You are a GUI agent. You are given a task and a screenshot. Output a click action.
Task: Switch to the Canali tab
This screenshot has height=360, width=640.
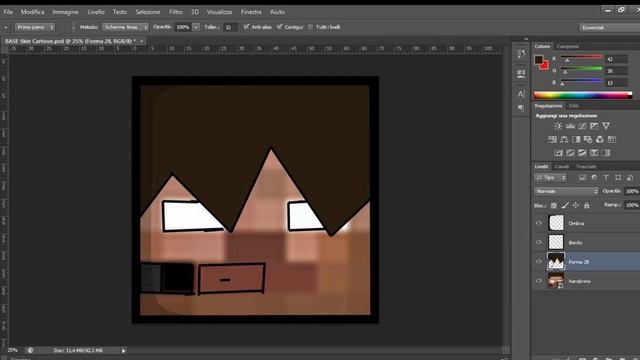pyautogui.click(x=562, y=167)
